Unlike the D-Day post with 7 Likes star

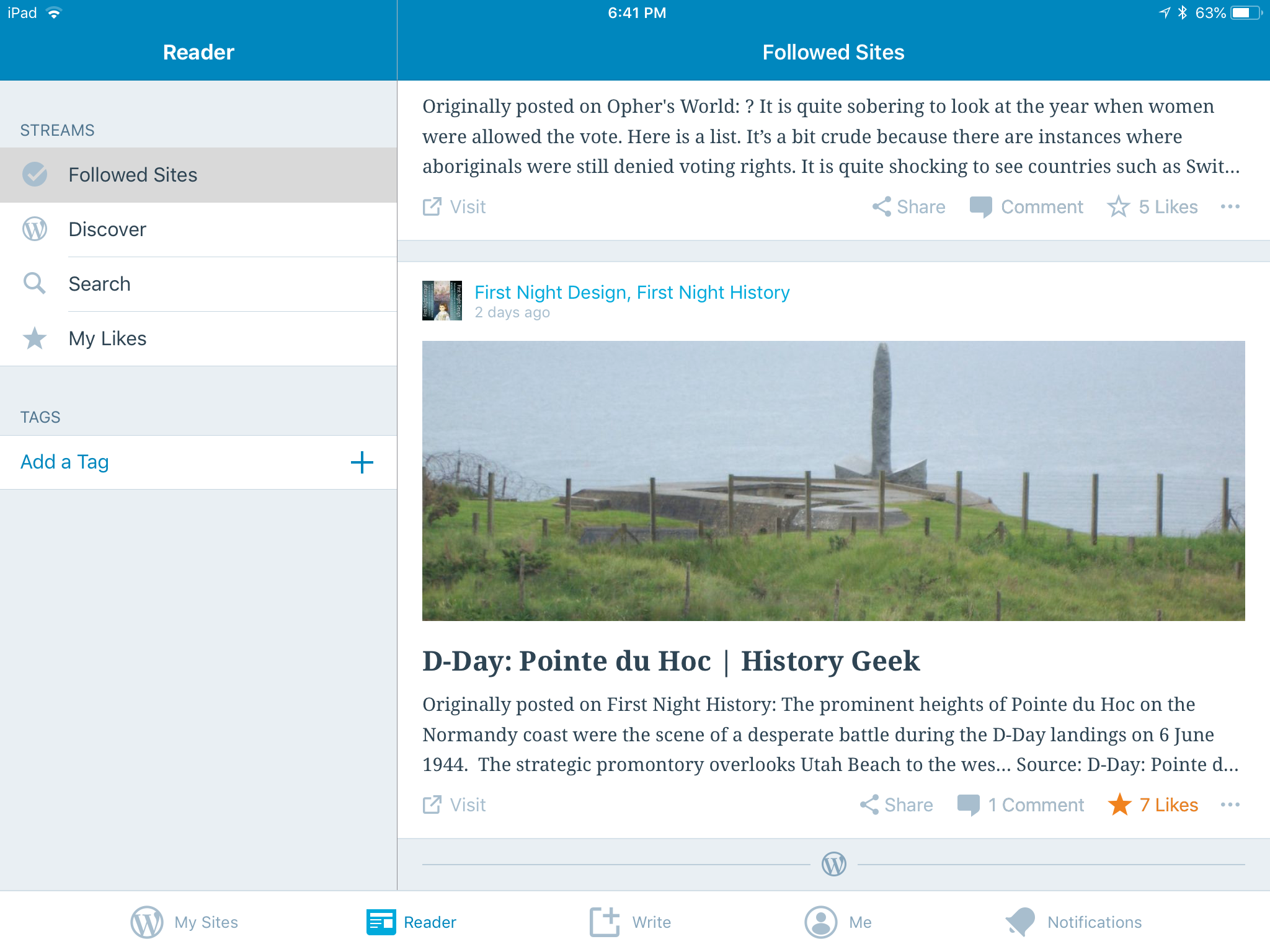[x=1120, y=804]
